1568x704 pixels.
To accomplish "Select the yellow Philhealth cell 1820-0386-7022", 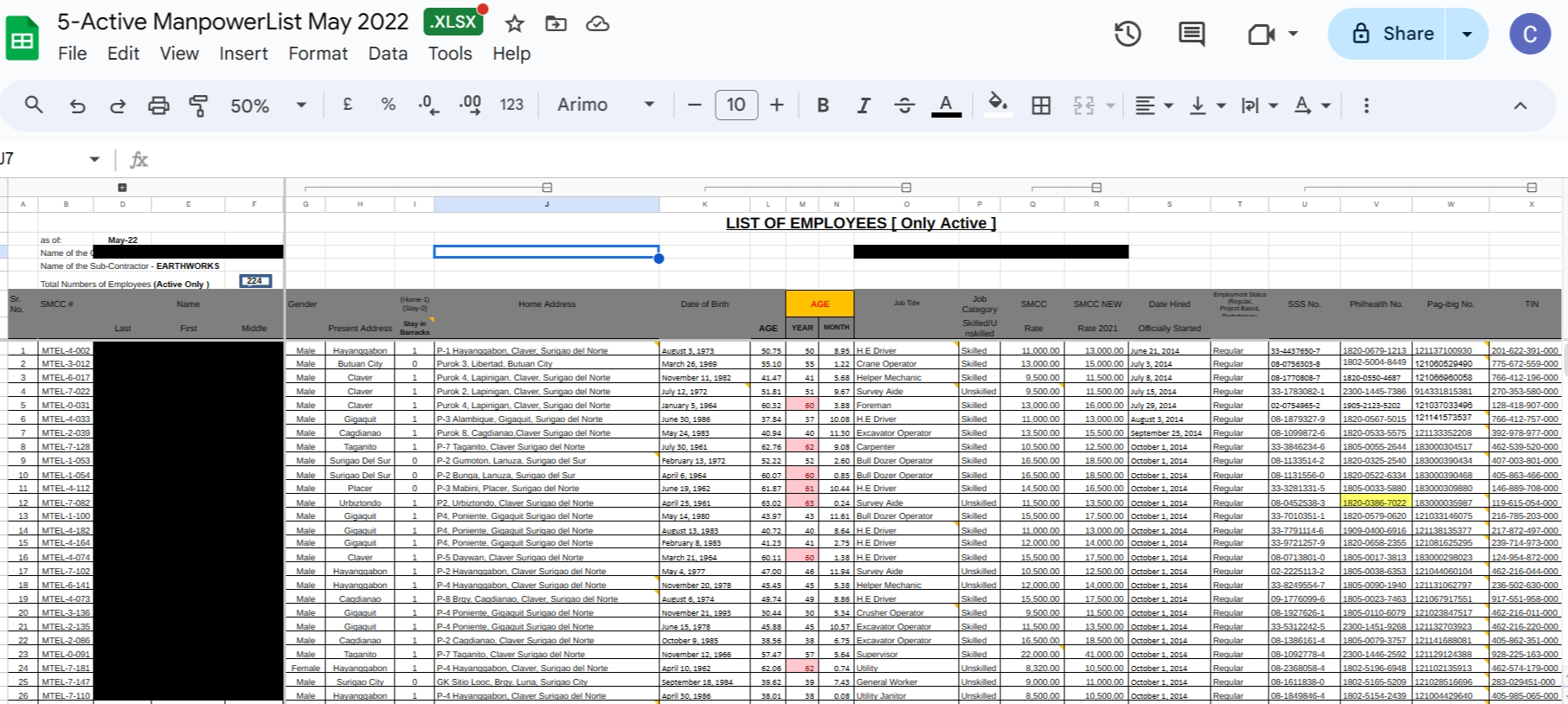I will tap(1375, 502).
